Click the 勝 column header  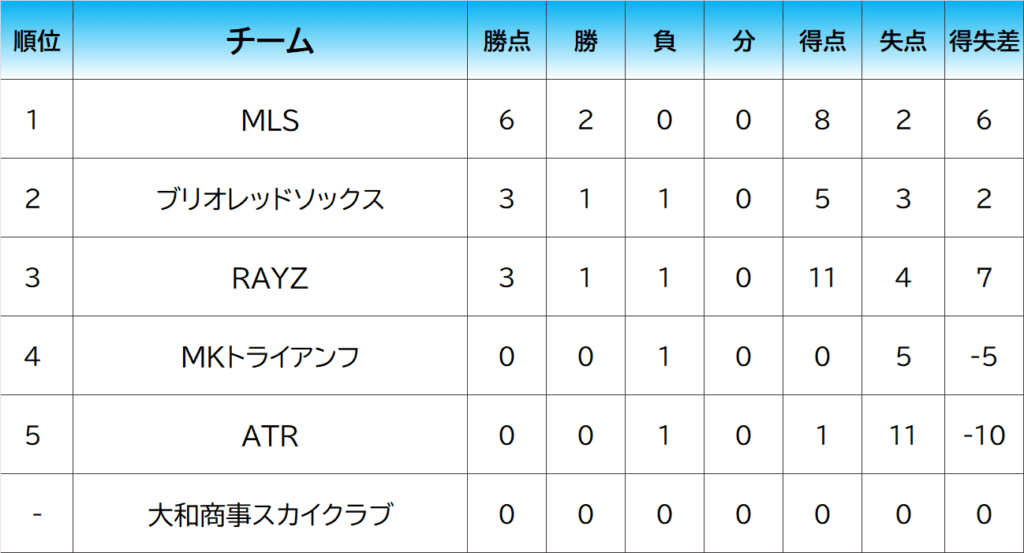click(586, 41)
